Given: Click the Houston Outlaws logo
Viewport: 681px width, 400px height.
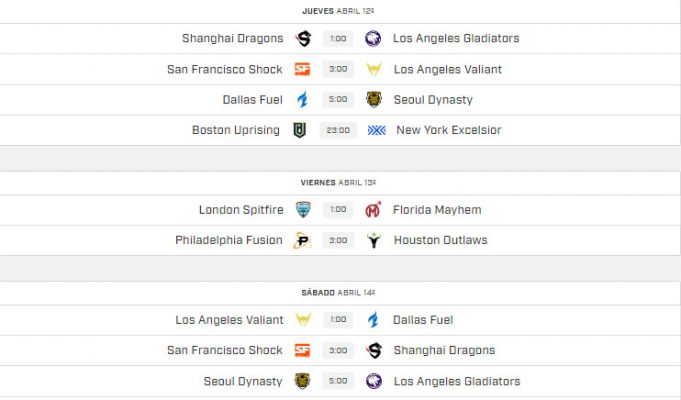Looking at the screenshot, I should 373,241.
